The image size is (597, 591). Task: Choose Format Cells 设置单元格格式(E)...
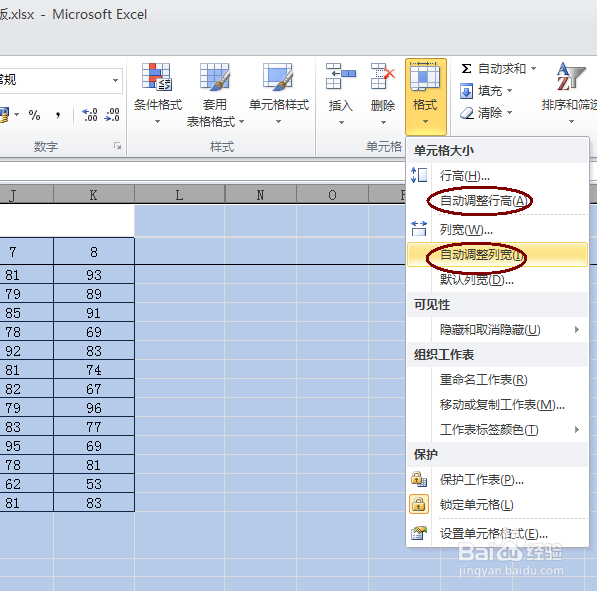[x=497, y=533]
